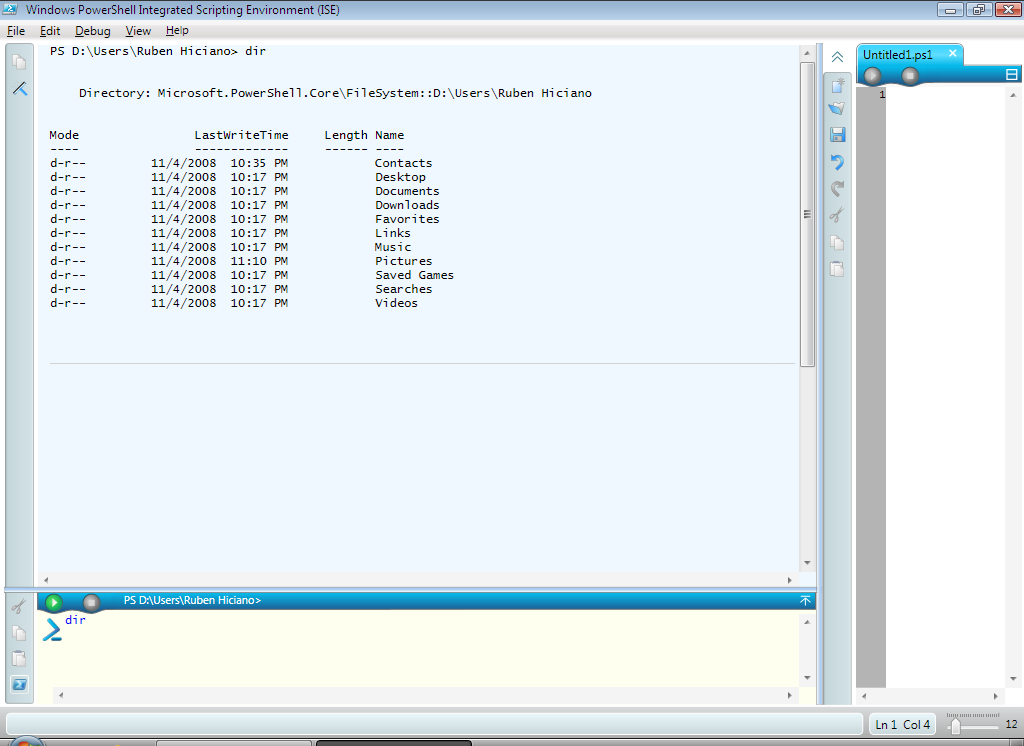Click the output pane vertical scrollbar thumb
The width and height of the screenshot is (1024, 746).
coord(807,214)
